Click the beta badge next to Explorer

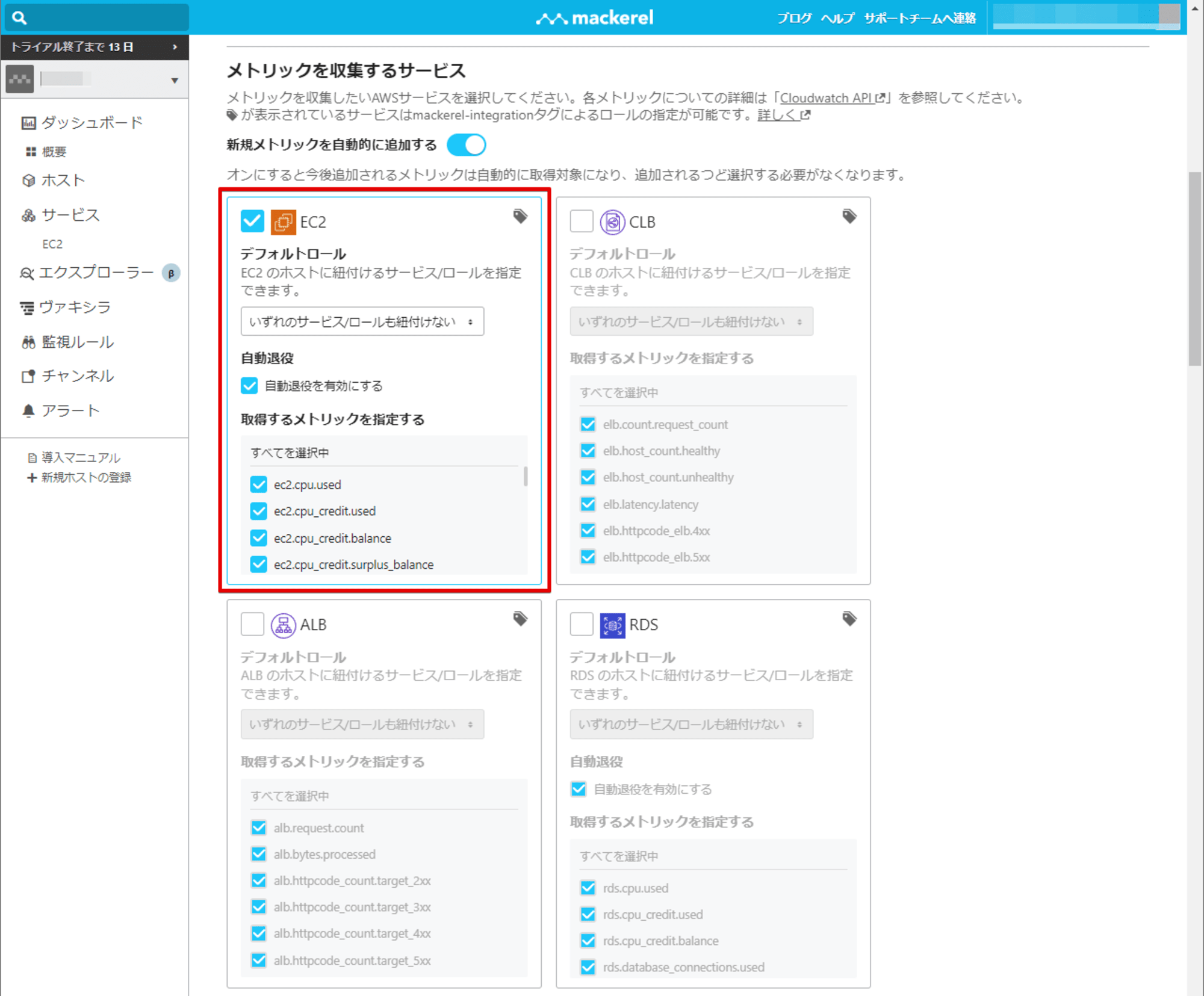171,273
